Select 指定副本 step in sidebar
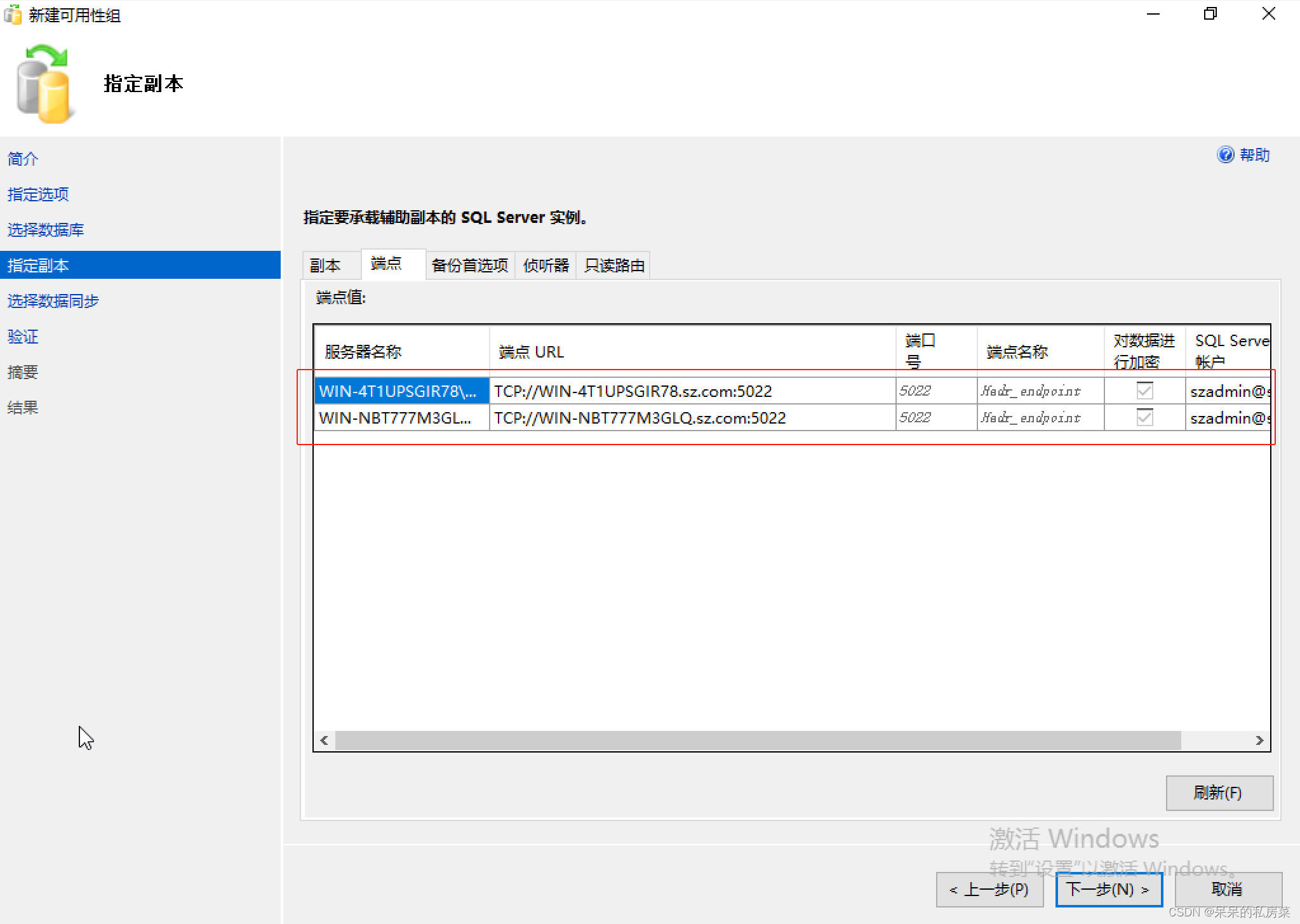1300x924 pixels. click(140, 265)
